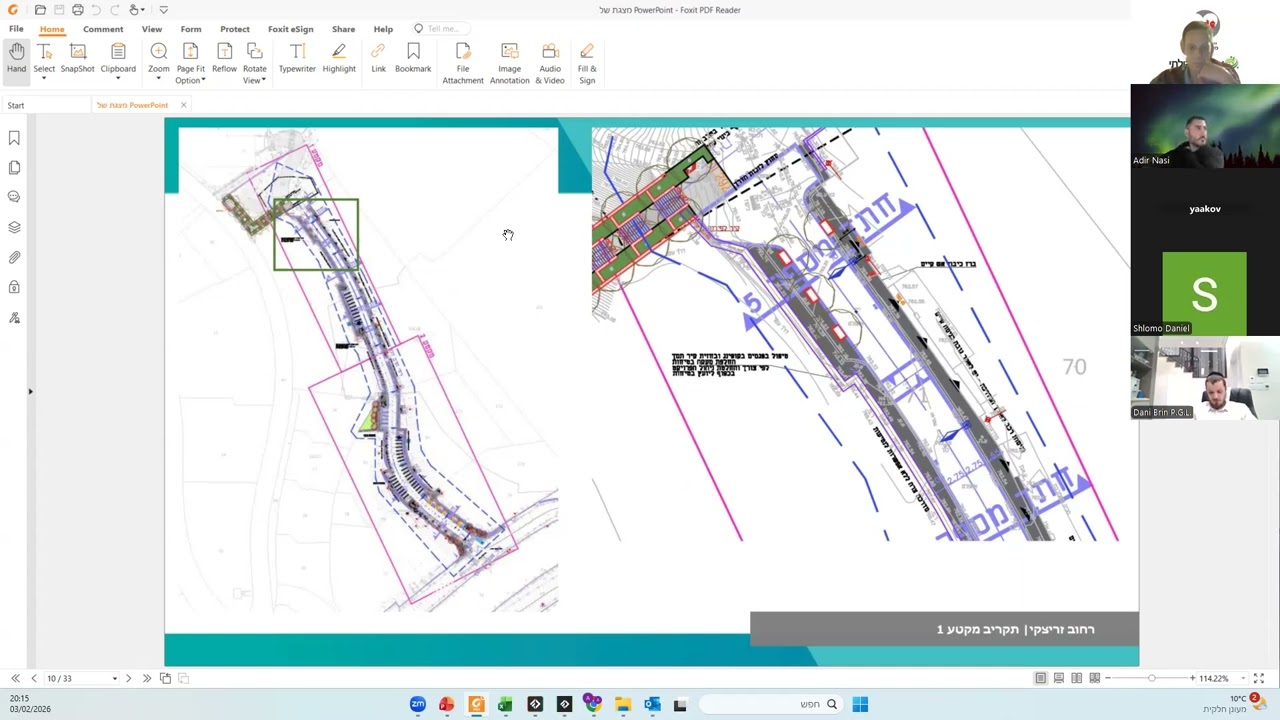The width and height of the screenshot is (1280, 720).
Task: Choose the Highlight tool
Action: (x=339, y=59)
